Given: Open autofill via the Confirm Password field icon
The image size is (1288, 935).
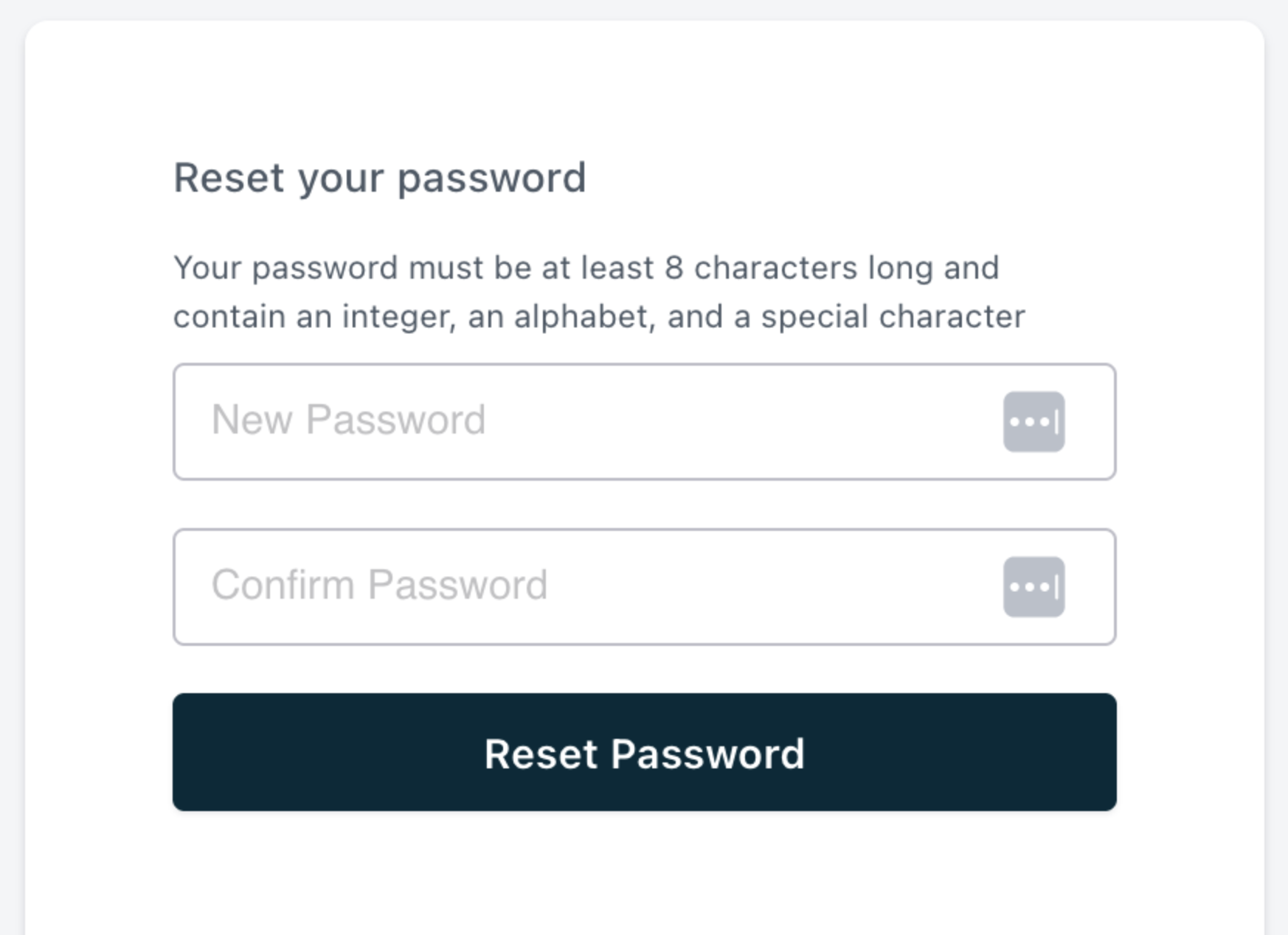Looking at the screenshot, I should tap(1033, 587).
